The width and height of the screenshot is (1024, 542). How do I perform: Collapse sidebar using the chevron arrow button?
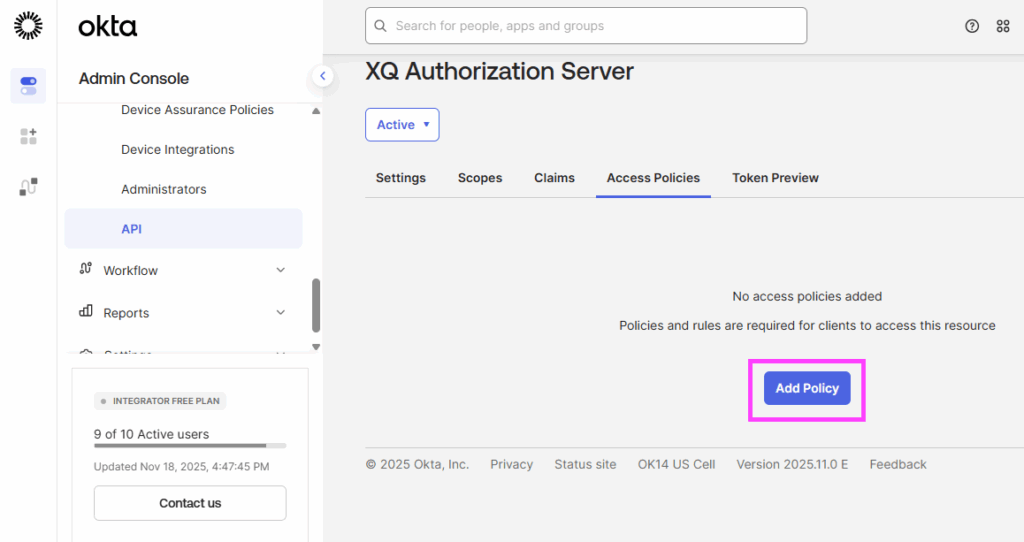click(x=322, y=76)
